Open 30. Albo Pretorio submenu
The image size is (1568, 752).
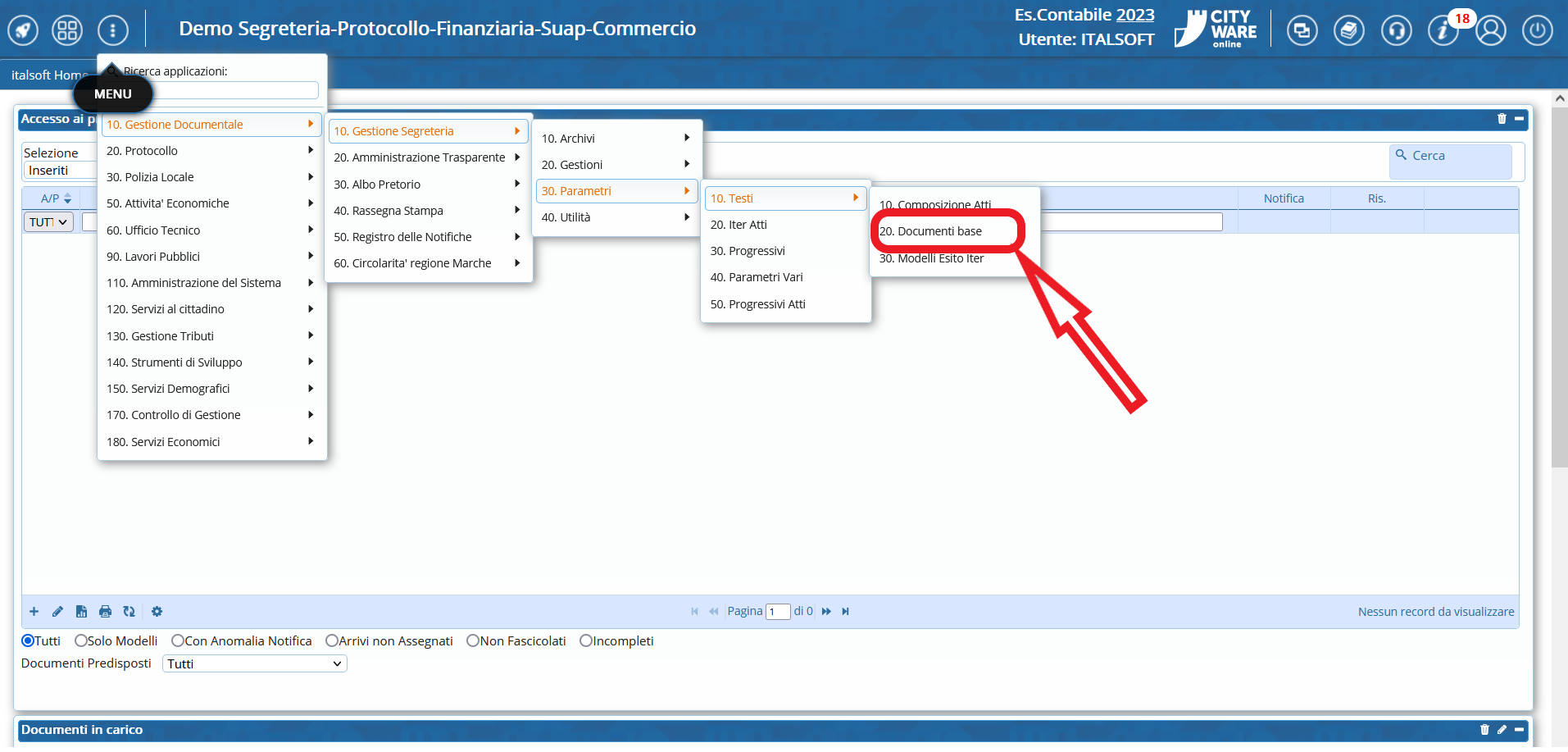tap(428, 185)
